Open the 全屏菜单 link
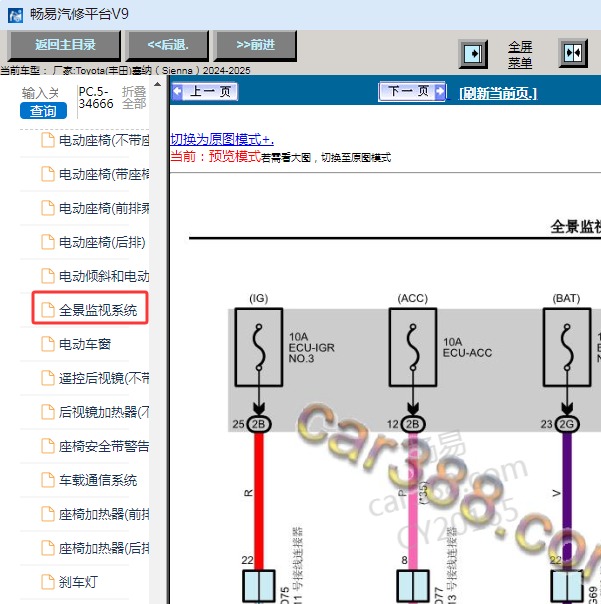Image resolution: width=601 pixels, height=604 pixels. [520, 54]
